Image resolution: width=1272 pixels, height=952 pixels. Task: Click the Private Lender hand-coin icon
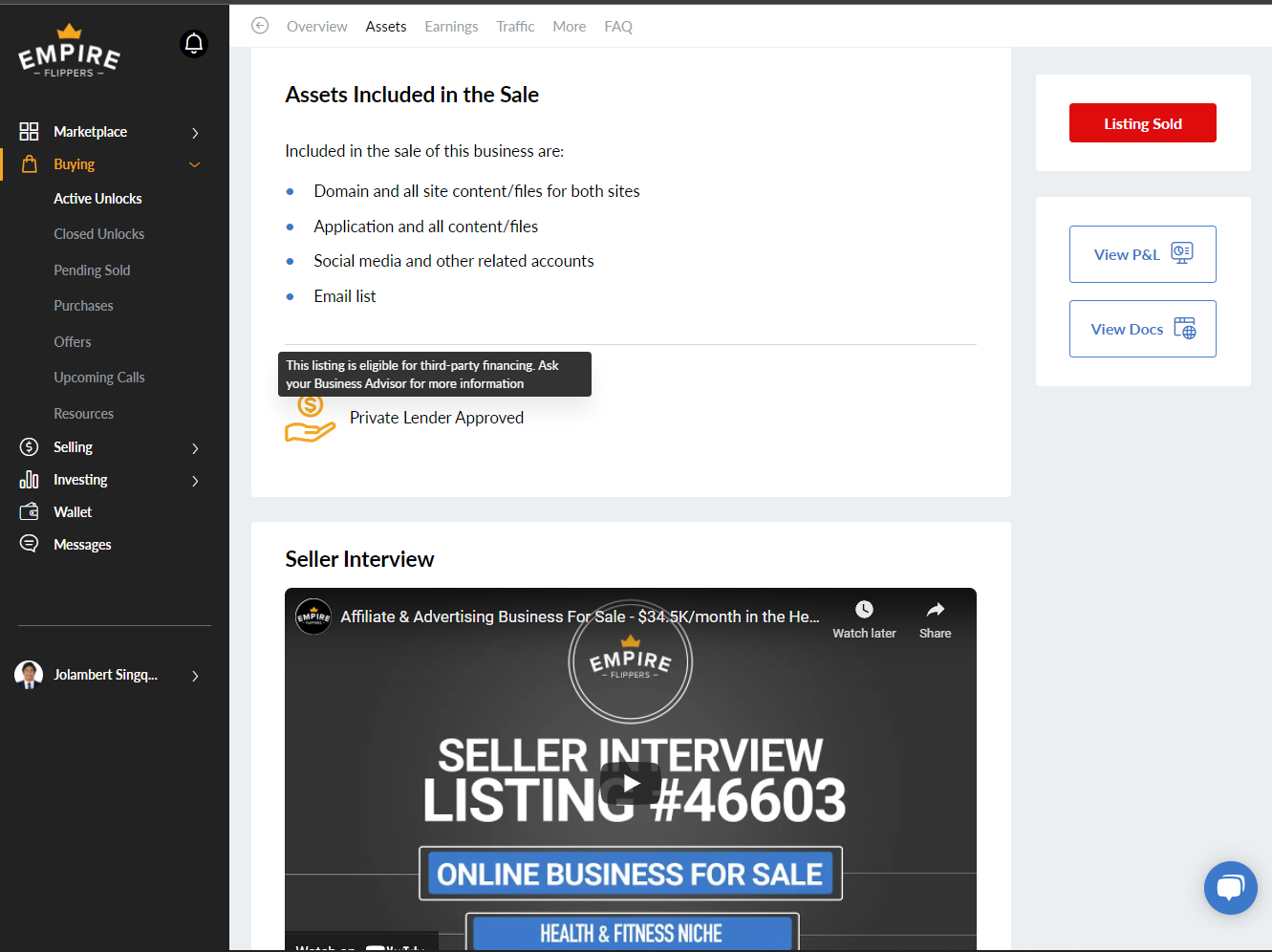[311, 419]
